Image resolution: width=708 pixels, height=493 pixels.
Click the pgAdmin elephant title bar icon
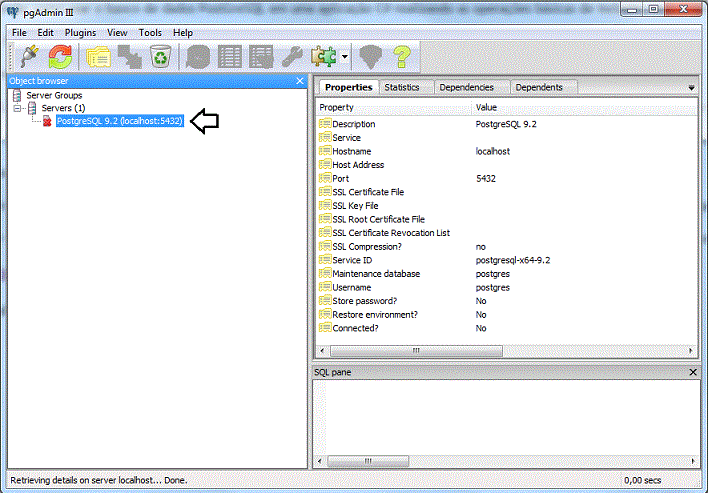(13, 12)
